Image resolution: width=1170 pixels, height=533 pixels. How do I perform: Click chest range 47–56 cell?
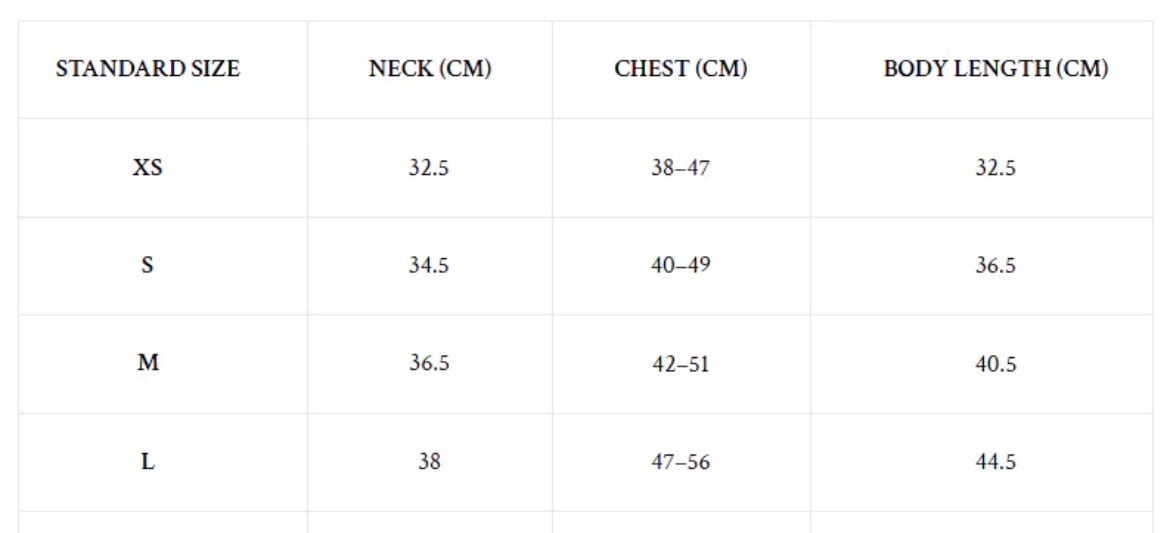(681, 462)
